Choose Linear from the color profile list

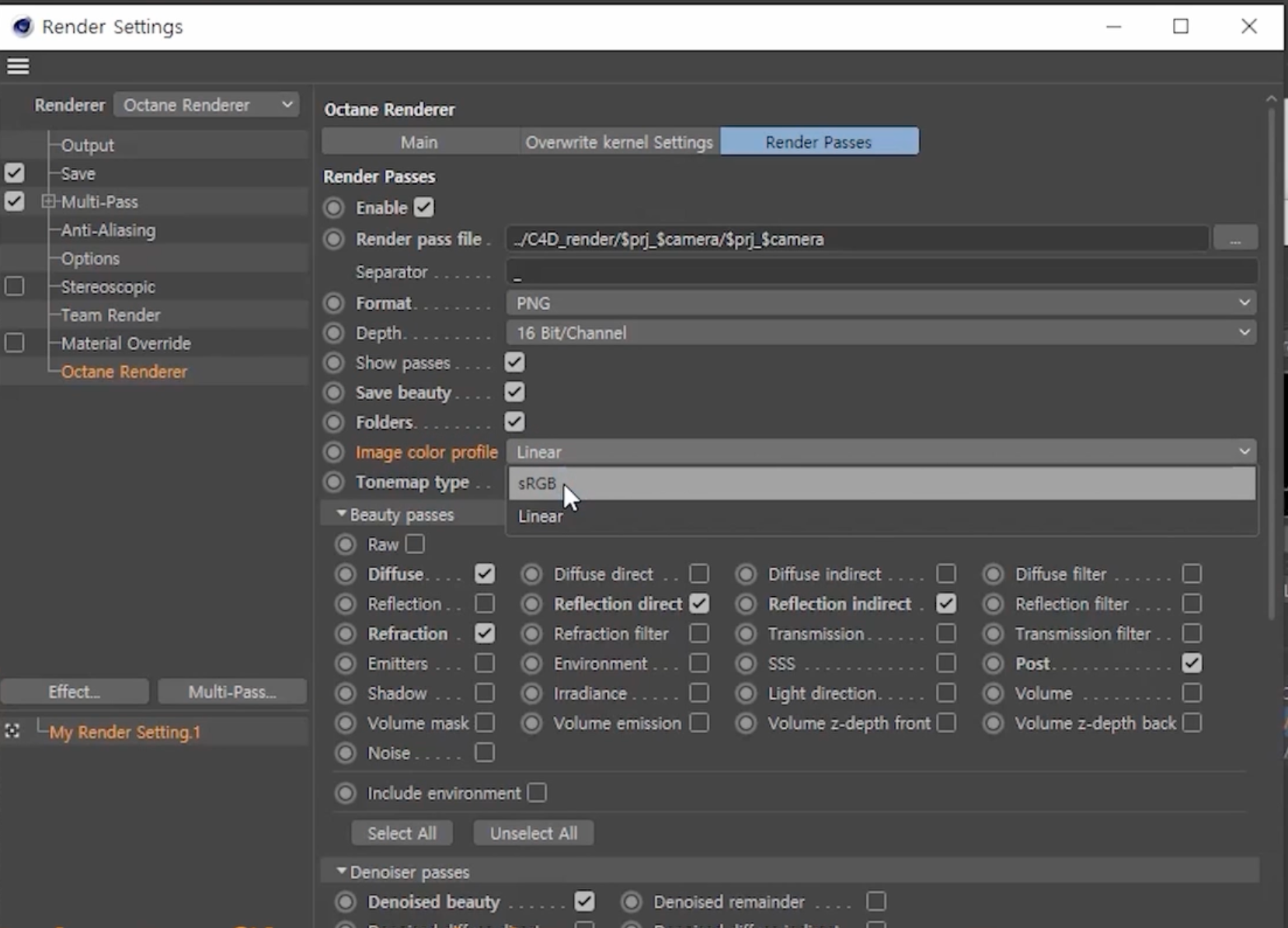[x=881, y=516]
